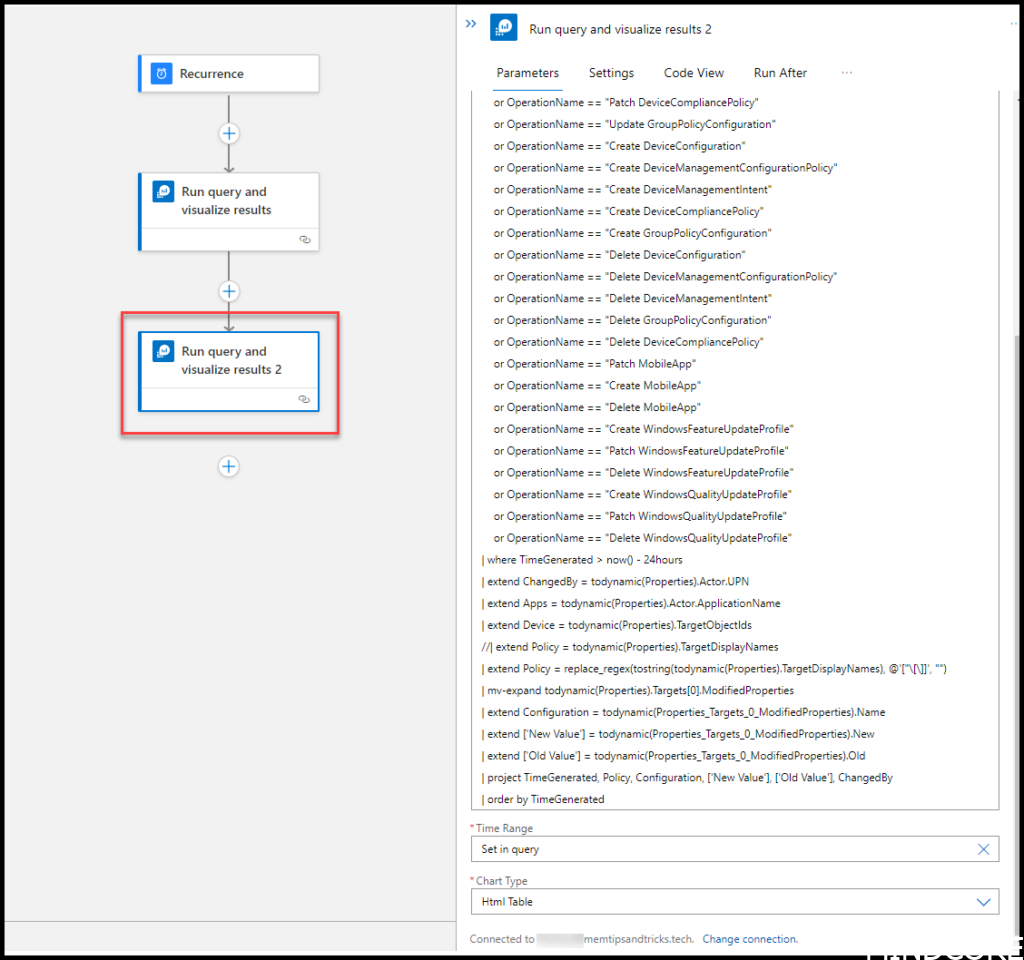The height and width of the screenshot is (960, 1024).
Task: Add a step between Recurrence and the first action
Action: tap(228, 133)
